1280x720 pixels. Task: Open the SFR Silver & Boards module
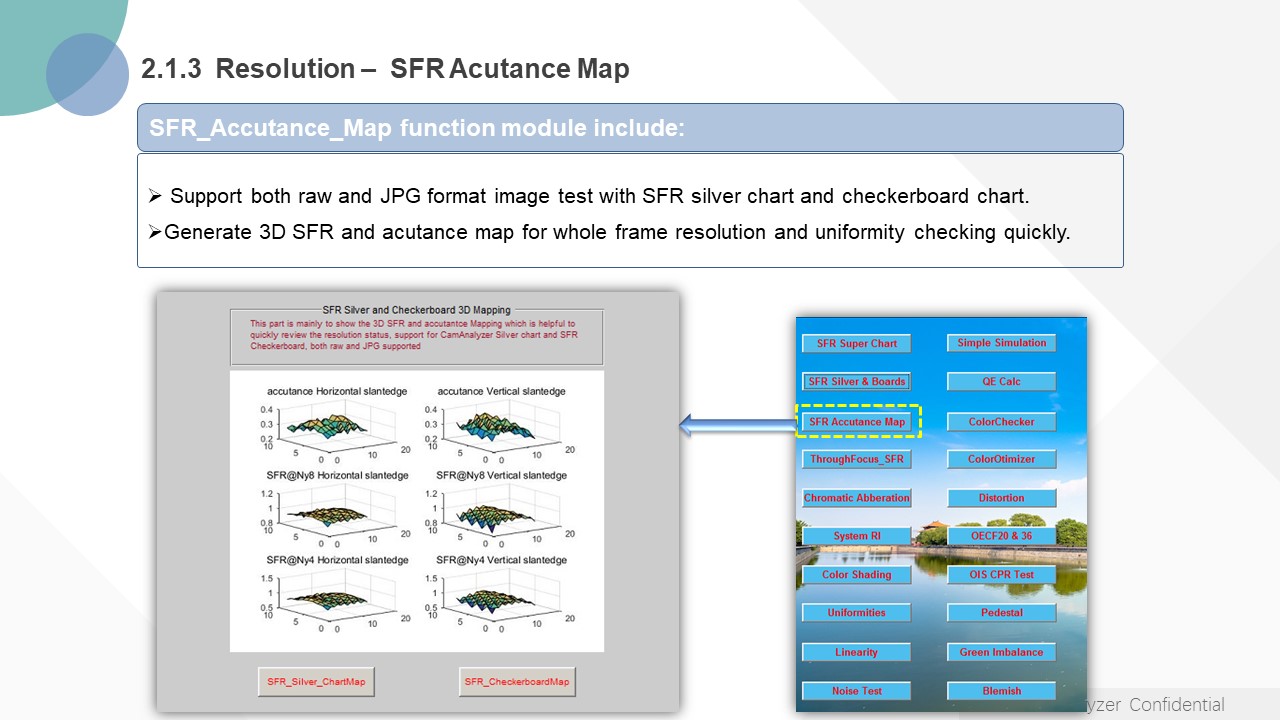(x=857, y=381)
